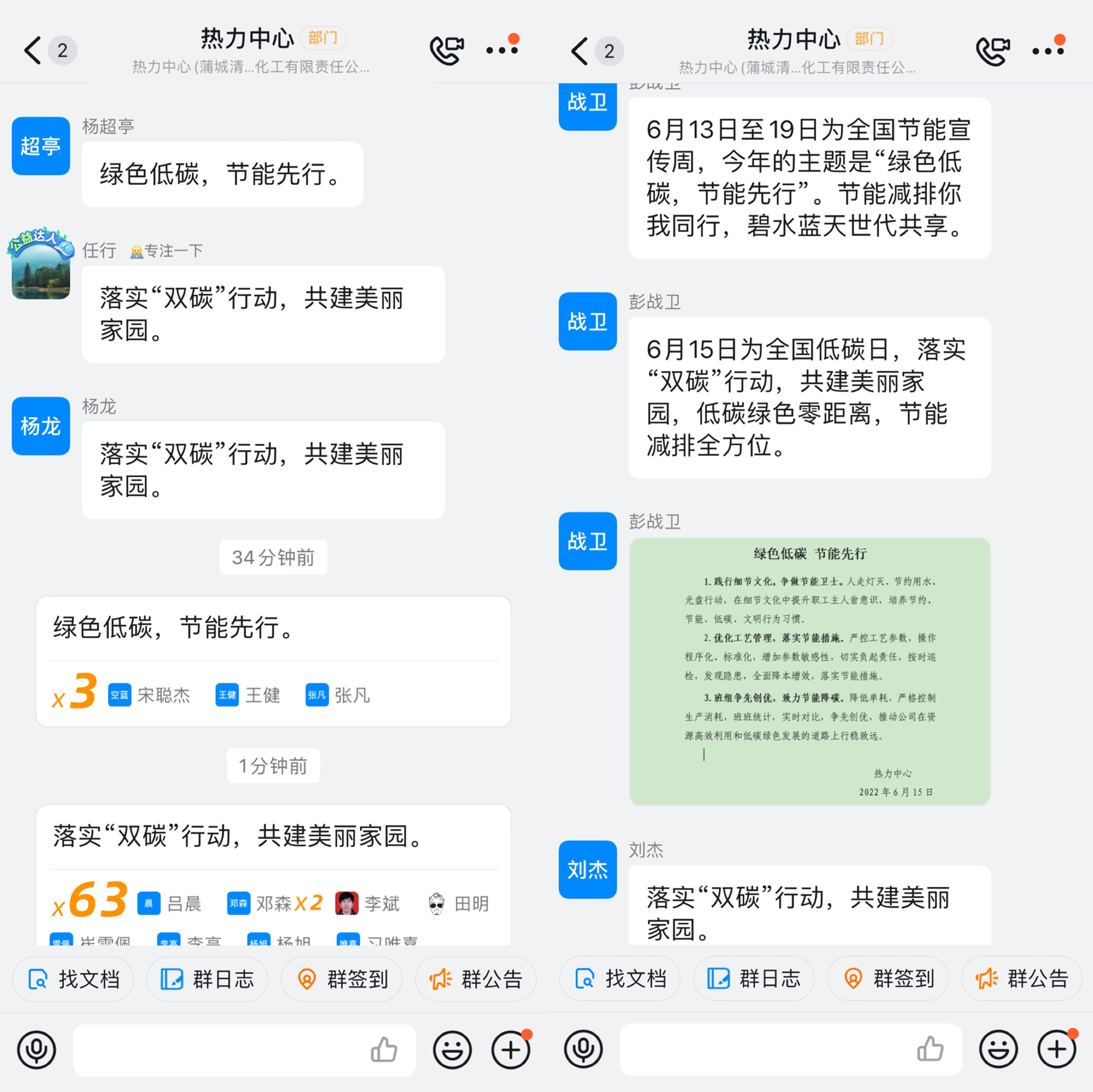Open 群公告 in left chat

[476, 979]
